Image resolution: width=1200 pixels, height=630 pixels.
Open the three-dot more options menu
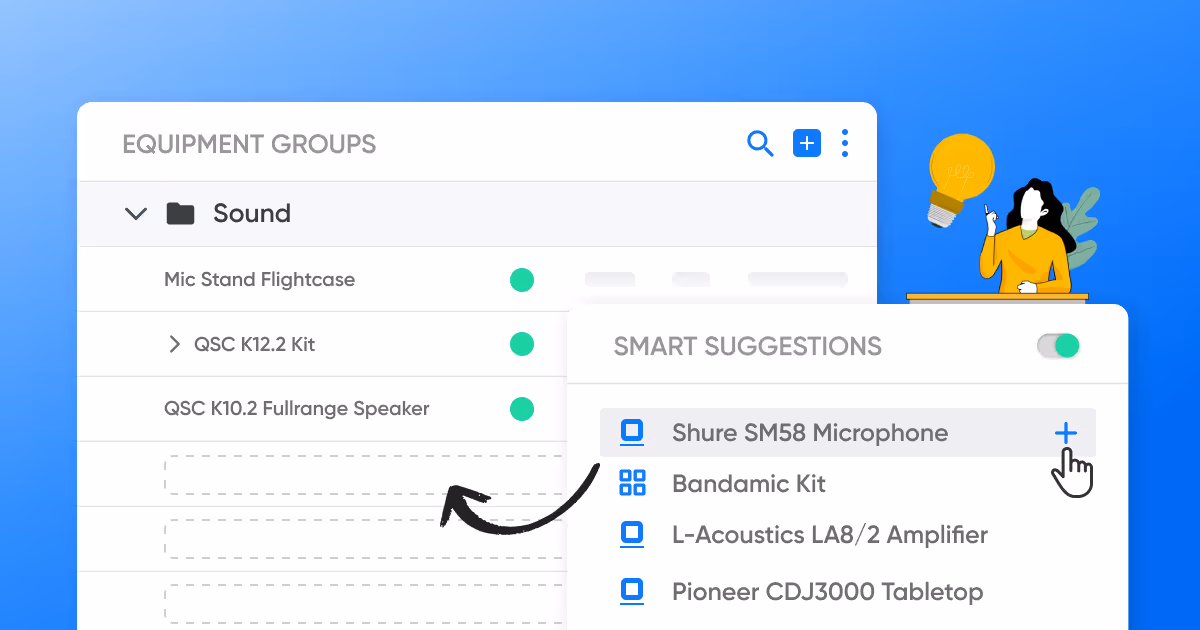pyautogui.click(x=845, y=143)
